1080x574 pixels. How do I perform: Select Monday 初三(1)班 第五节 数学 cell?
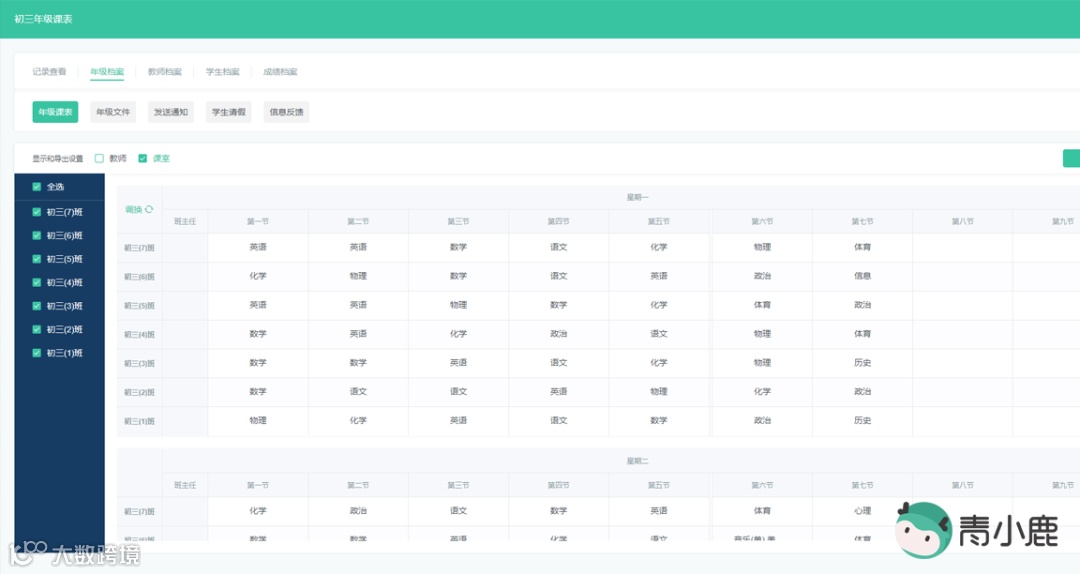(659, 421)
